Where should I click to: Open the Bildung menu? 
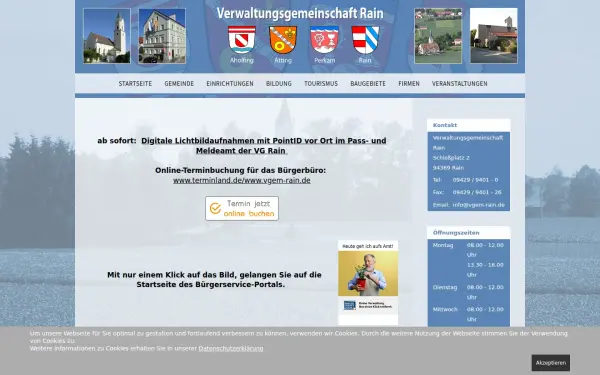pyautogui.click(x=279, y=83)
